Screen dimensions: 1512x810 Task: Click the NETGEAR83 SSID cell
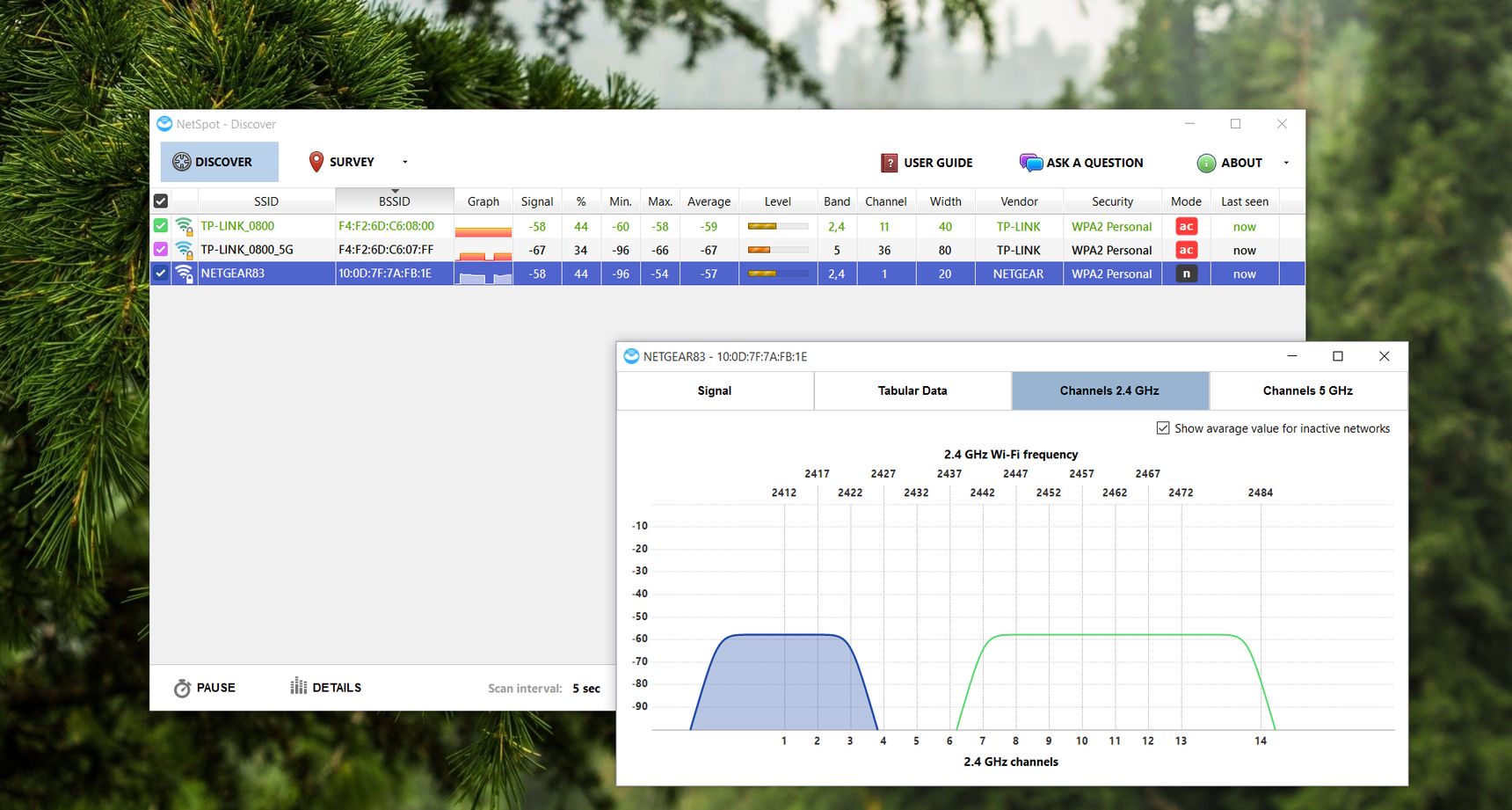(x=266, y=274)
